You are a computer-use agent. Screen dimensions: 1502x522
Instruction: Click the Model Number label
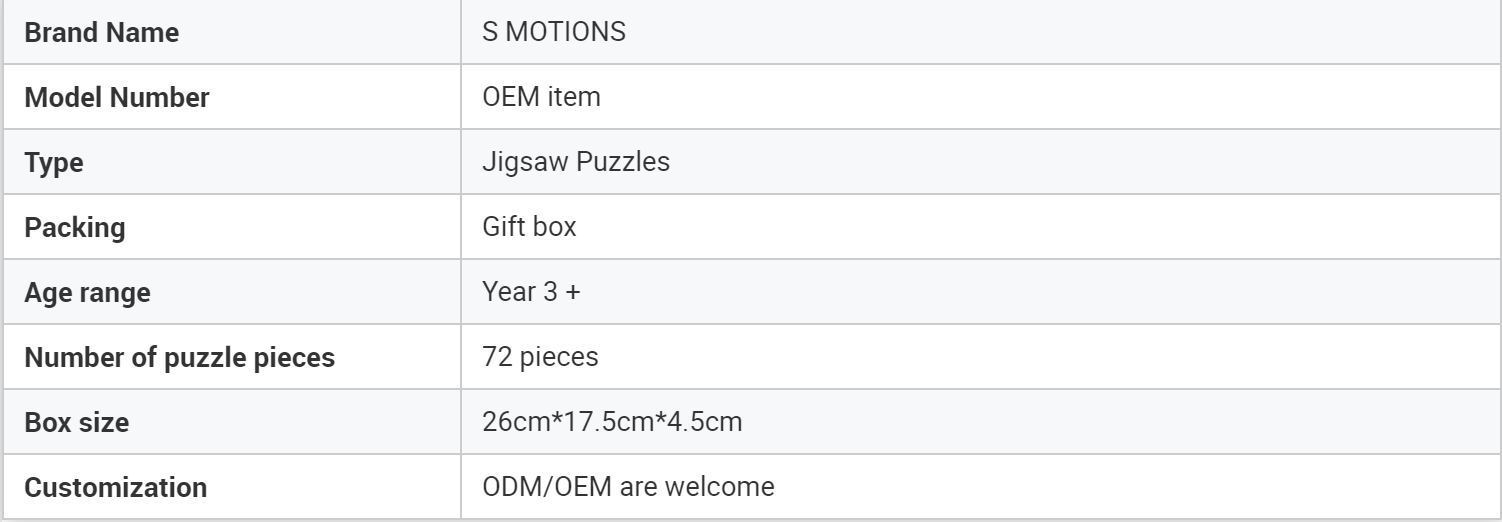pos(117,98)
